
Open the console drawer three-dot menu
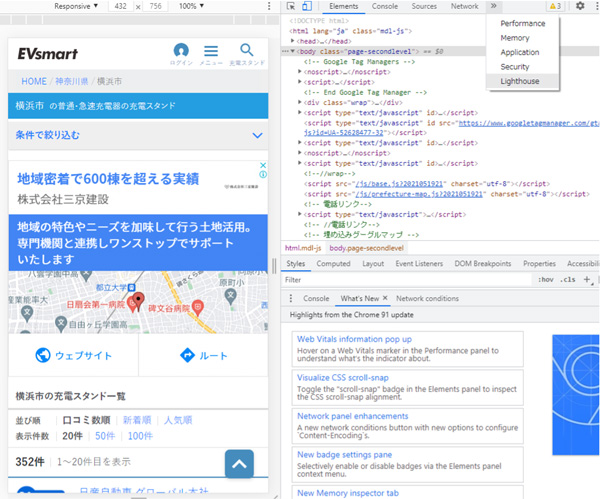coord(291,298)
